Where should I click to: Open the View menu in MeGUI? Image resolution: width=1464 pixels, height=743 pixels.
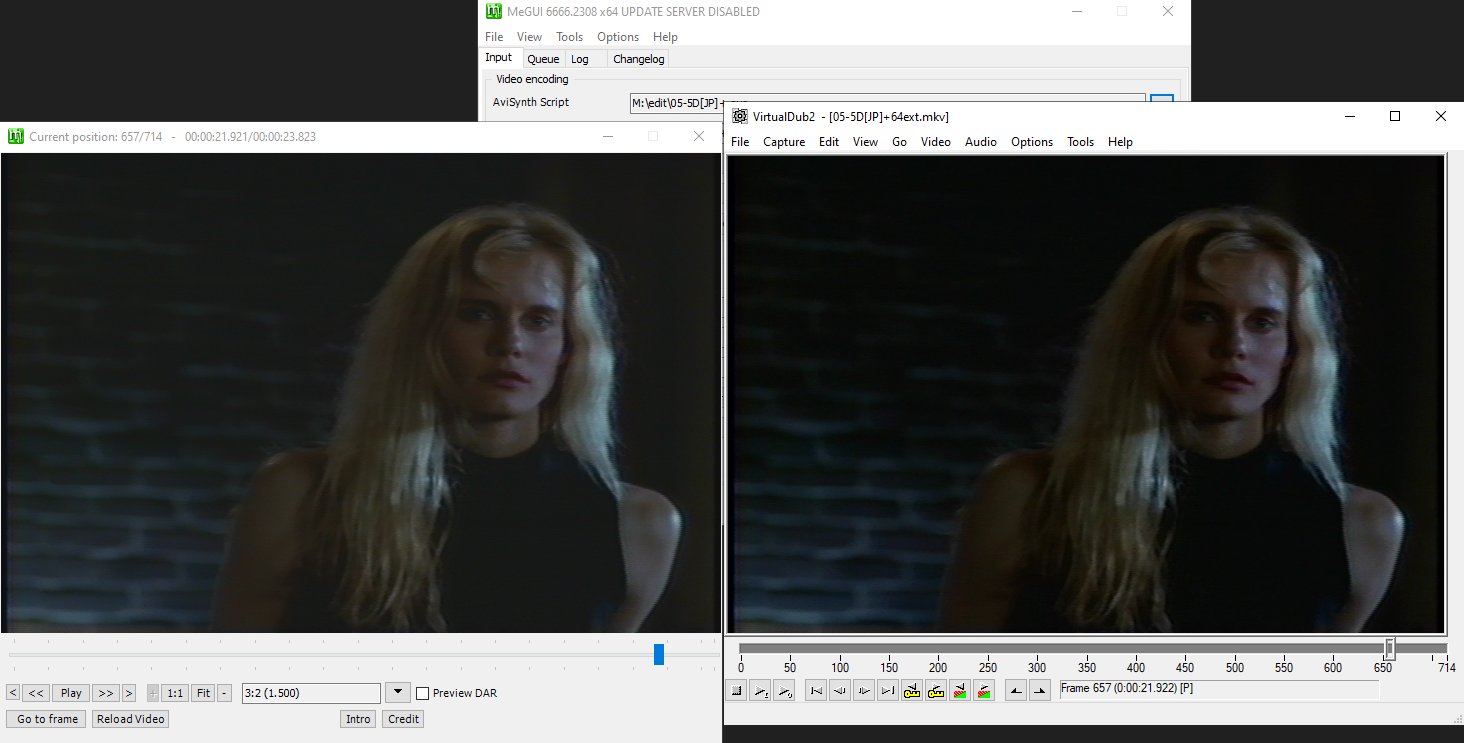point(530,37)
